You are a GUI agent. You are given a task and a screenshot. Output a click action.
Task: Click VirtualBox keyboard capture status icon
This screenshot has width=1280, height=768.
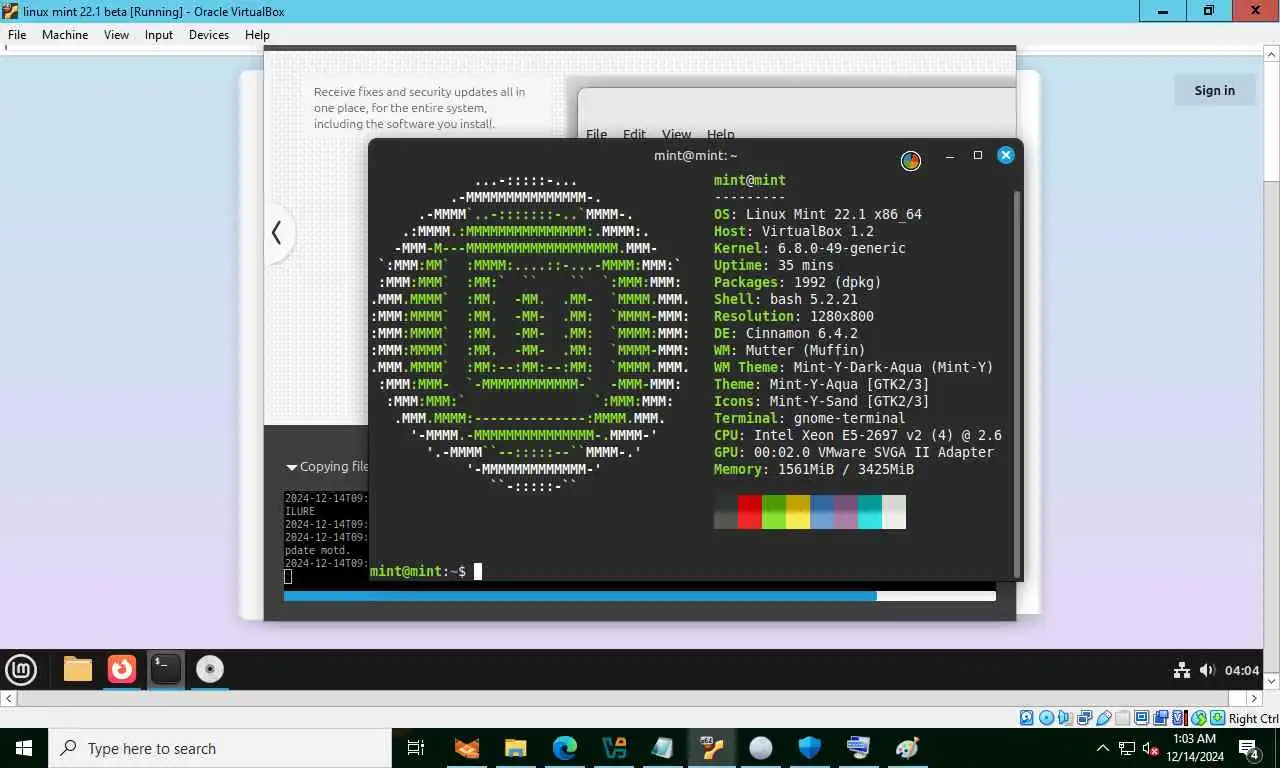pos(1217,718)
